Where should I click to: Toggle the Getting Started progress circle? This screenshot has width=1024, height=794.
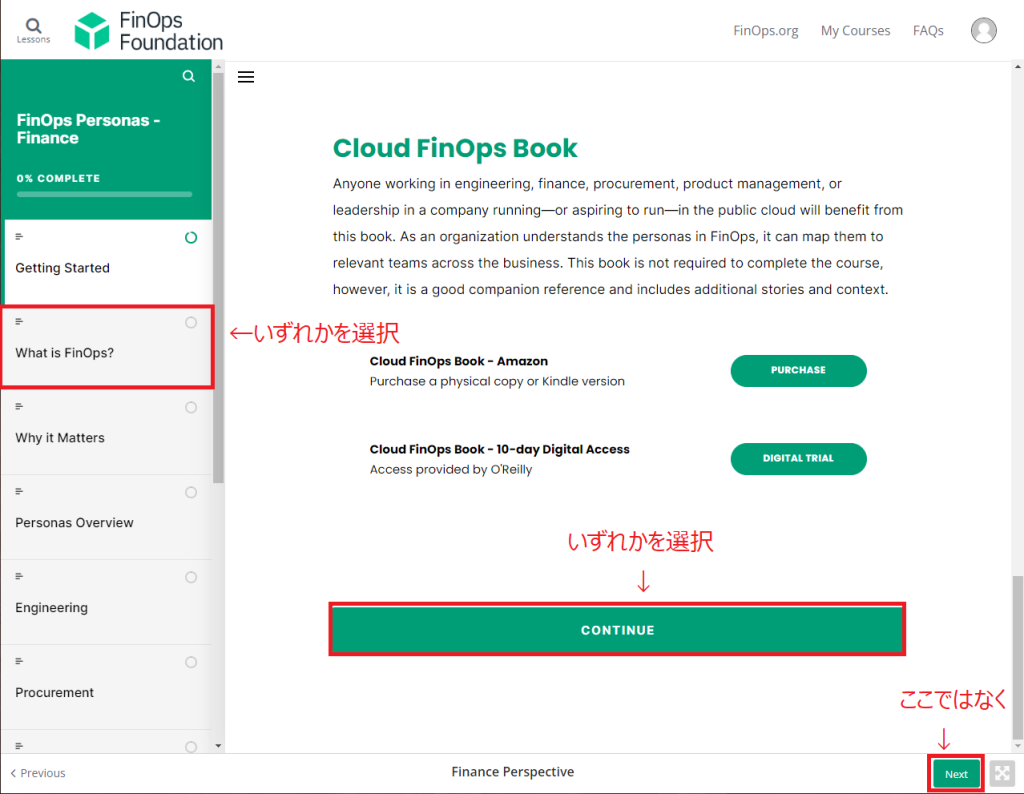coord(190,237)
